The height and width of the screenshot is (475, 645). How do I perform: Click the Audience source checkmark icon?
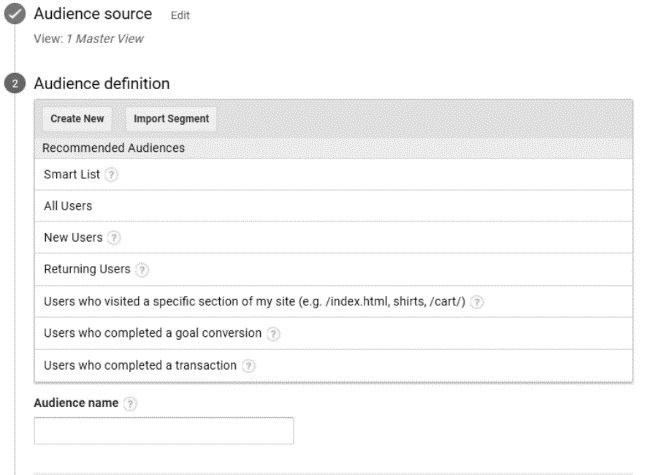(x=15, y=14)
